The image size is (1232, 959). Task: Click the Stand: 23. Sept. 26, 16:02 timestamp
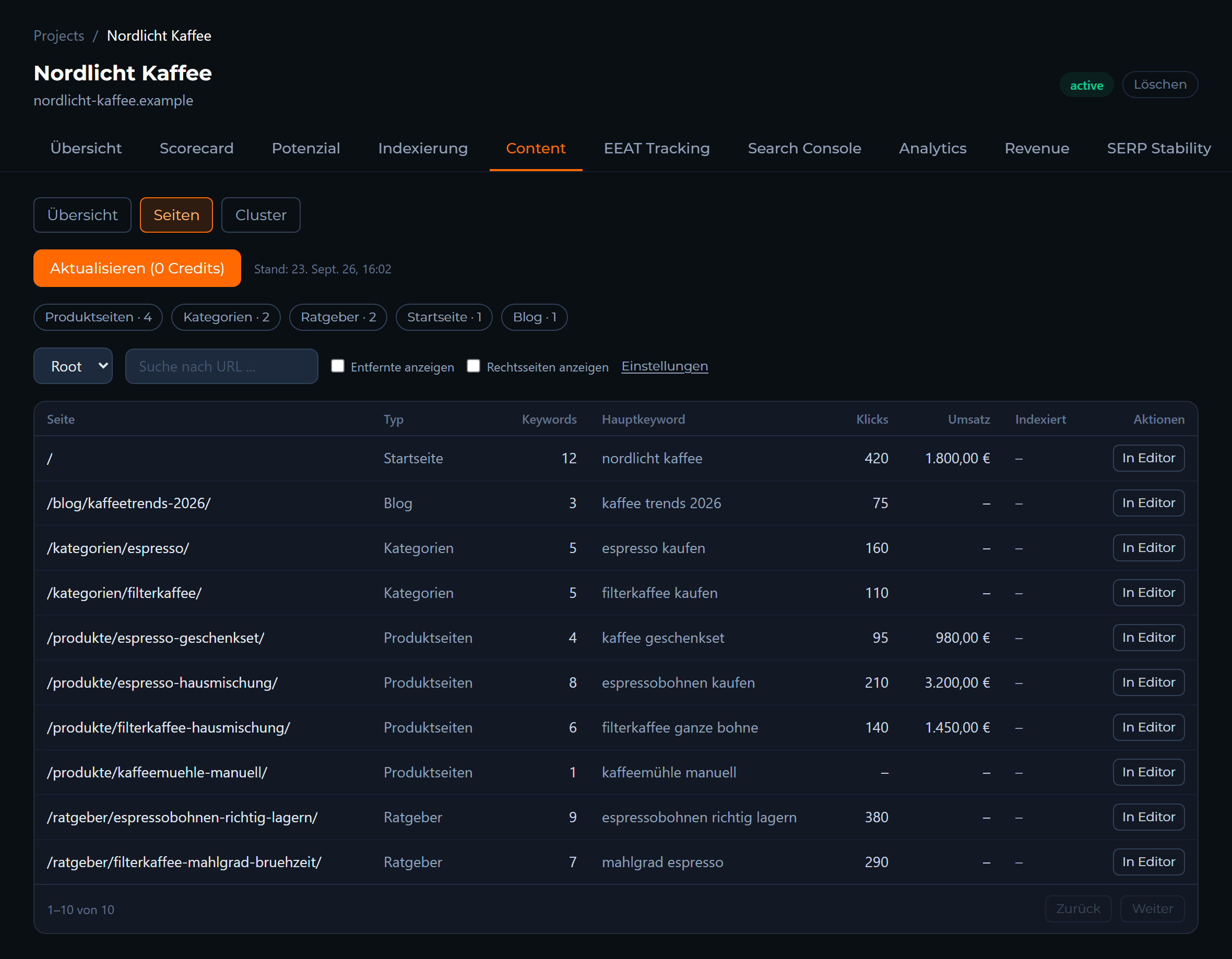coord(323,269)
